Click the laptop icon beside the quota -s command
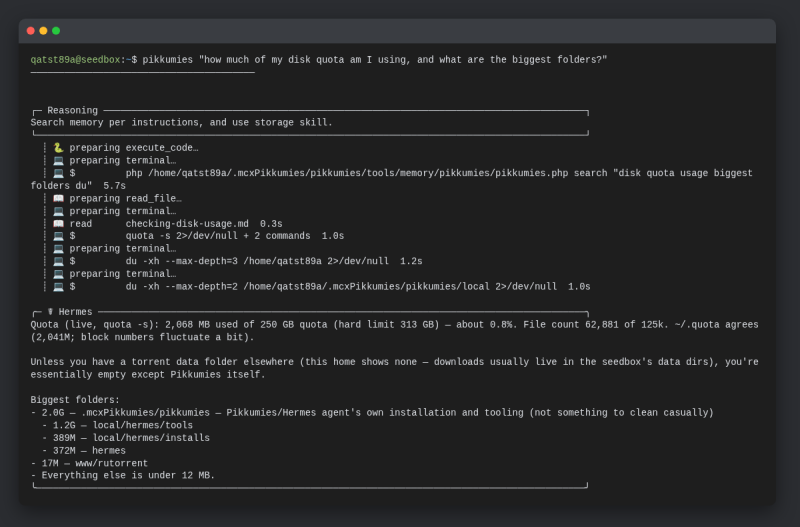The image size is (800, 527). click(x=58, y=236)
